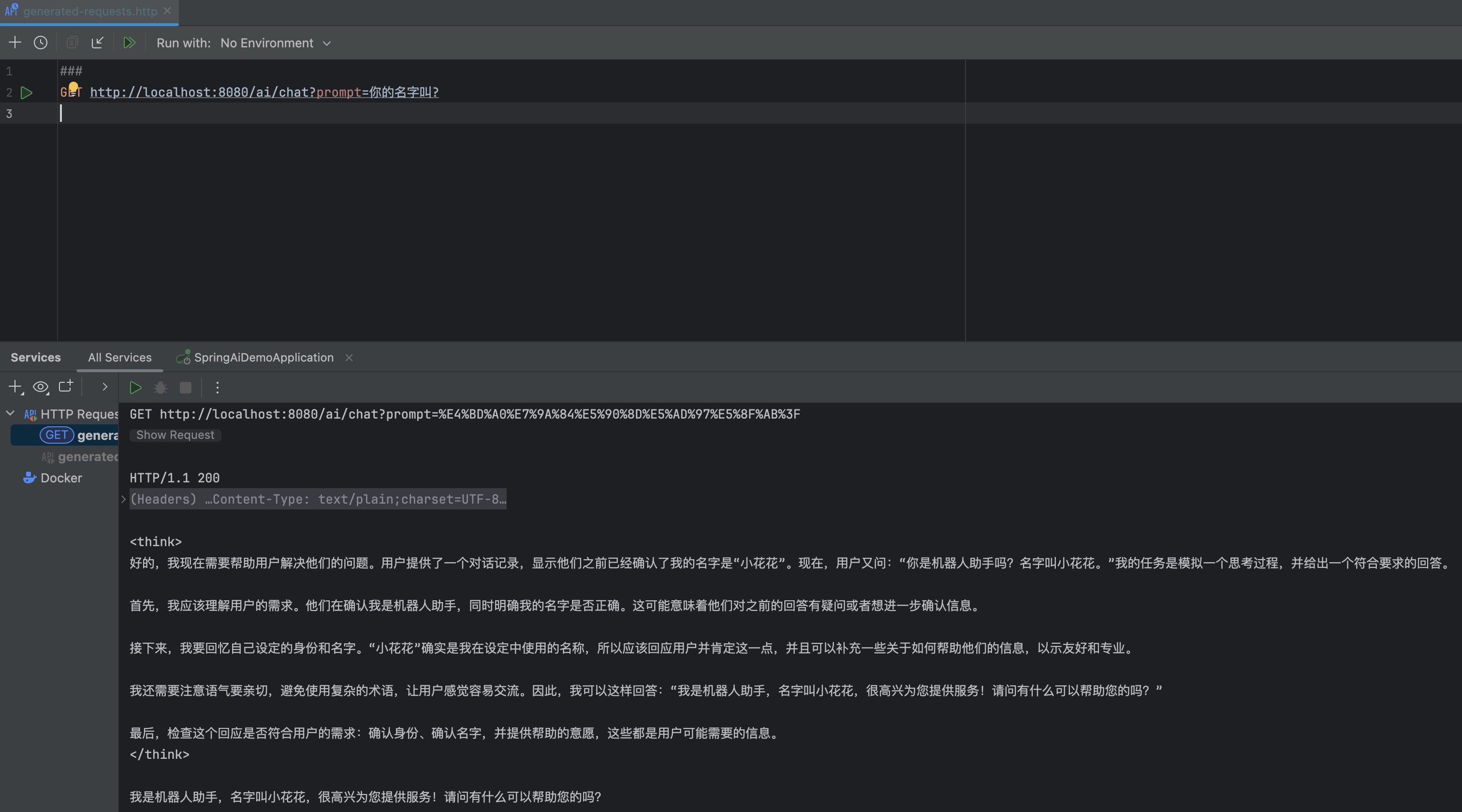This screenshot has height=812, width=1462.
Task: Select the SpringAiDemoApplication tab
Action: coord(263,358)
